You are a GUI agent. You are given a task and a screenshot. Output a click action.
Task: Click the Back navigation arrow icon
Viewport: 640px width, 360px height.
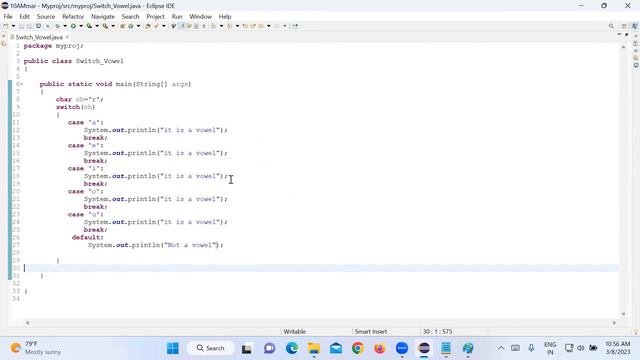click(261, 26)
